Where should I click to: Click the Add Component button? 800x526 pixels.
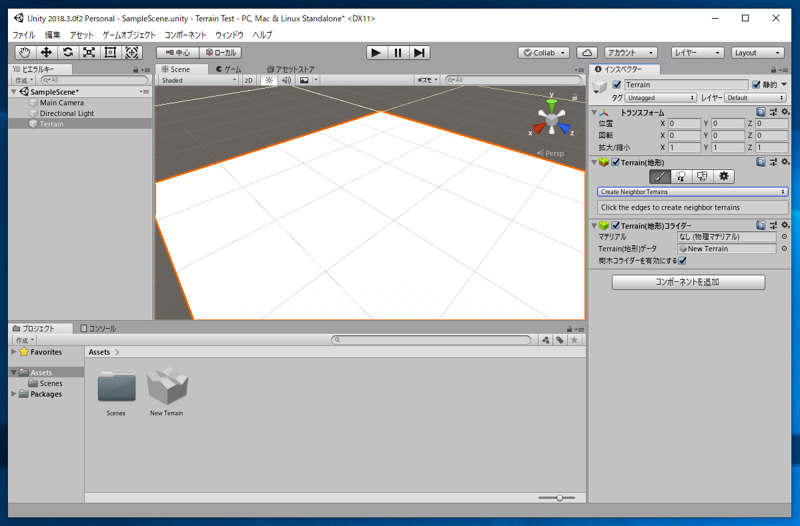click(x=688, y=282)
